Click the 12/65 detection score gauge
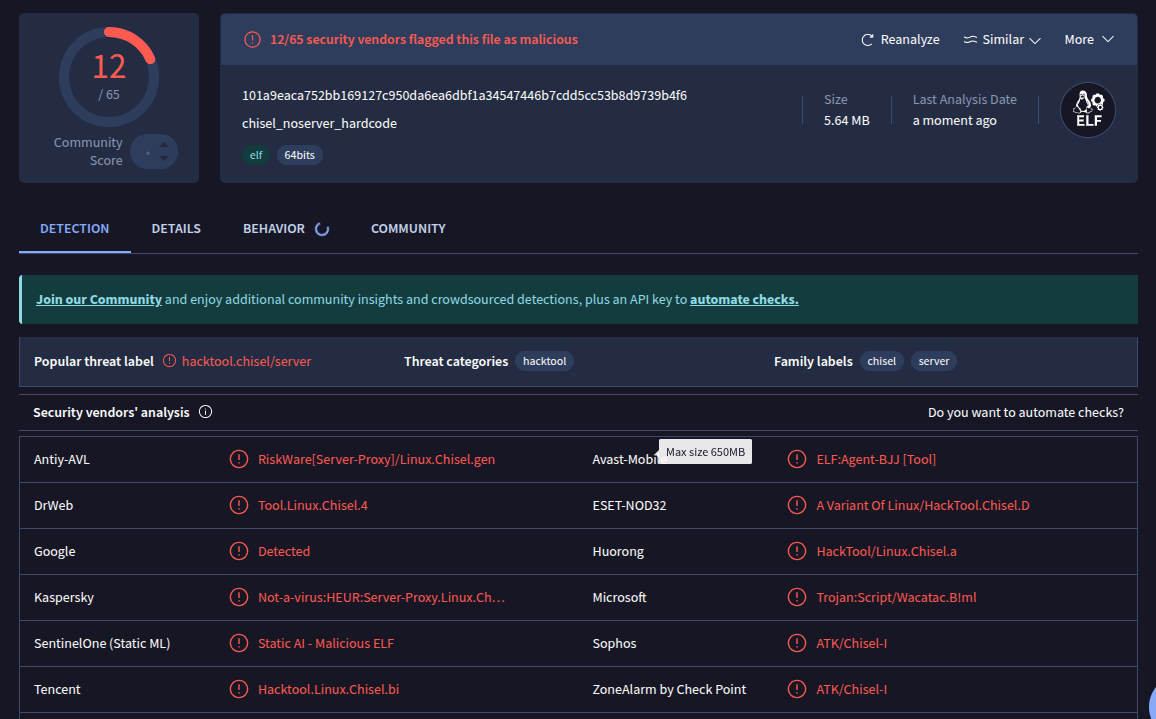Screen dimensions: 1156x719 click(x=108, y=77)
